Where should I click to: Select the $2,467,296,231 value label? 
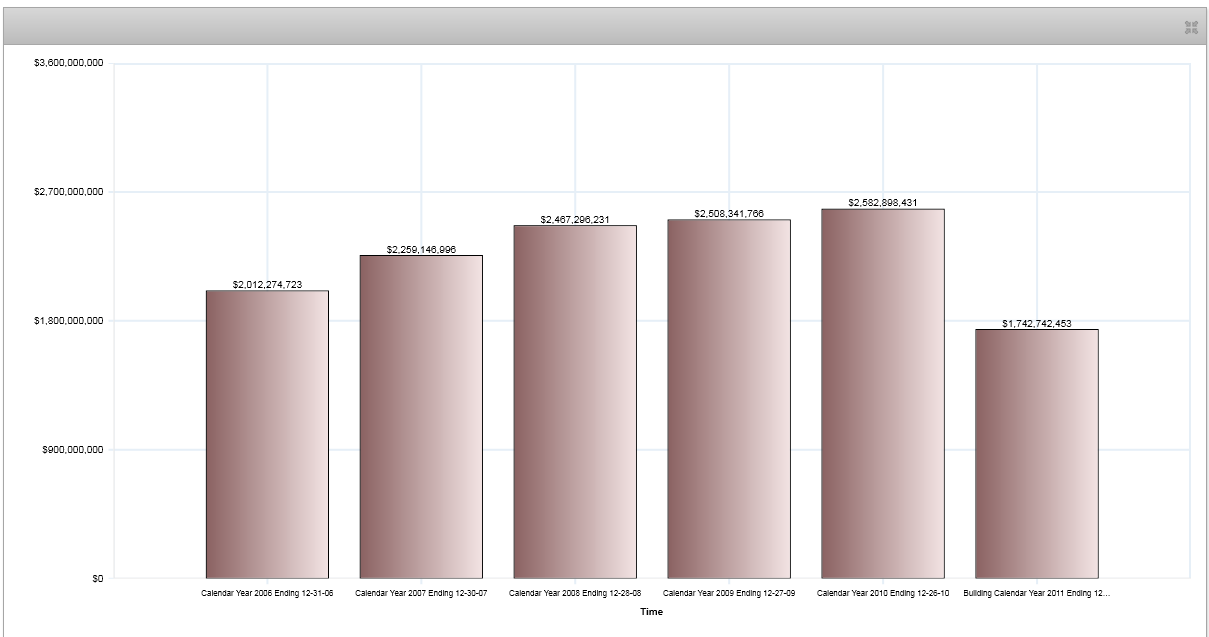point(575,220)
